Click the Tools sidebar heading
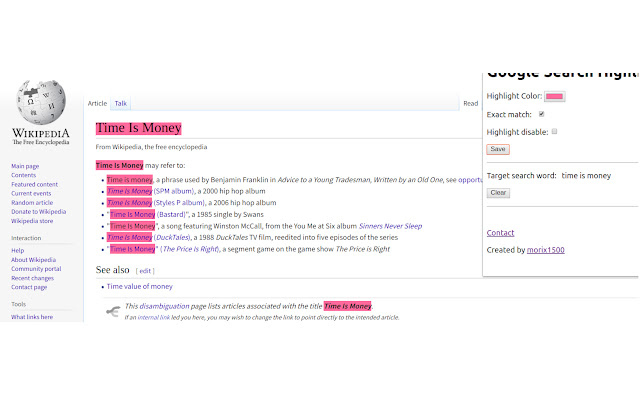 click(18, 304)
